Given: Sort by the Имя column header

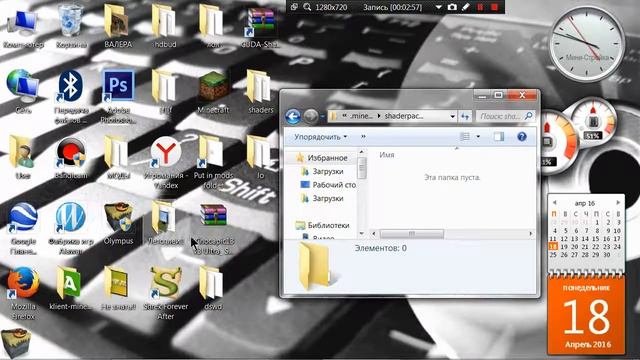Looking at the screenshot, I should coord(387,155).
